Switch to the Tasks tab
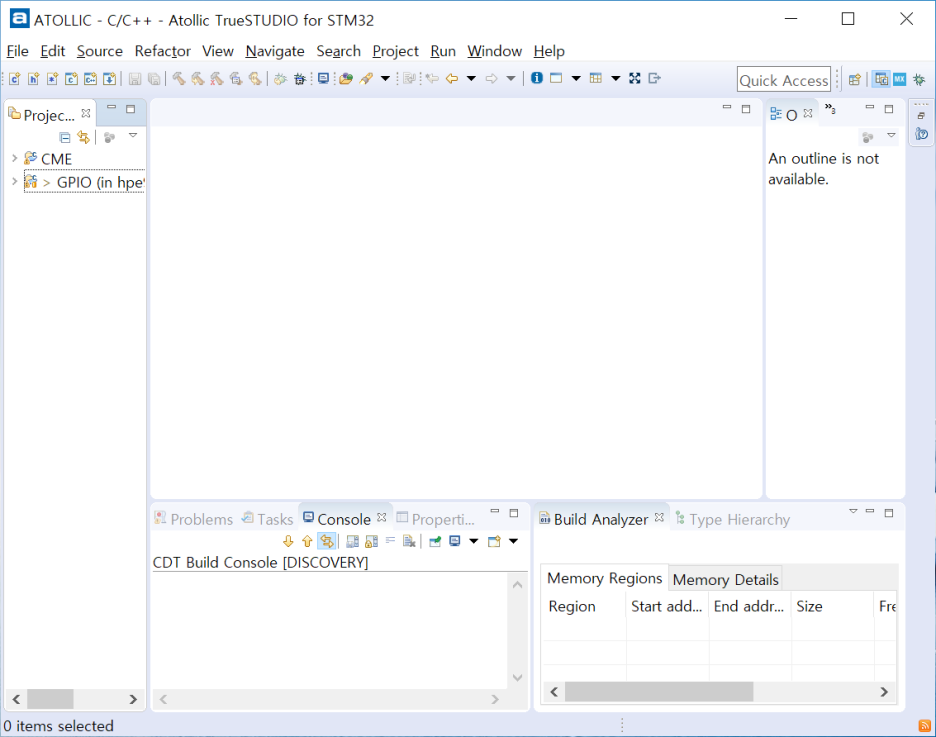 (267, 519)
